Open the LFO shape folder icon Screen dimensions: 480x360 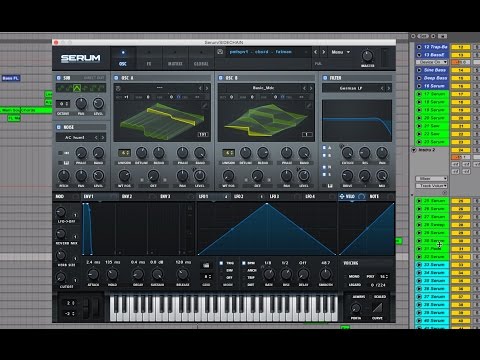click(x=206, y=265)
